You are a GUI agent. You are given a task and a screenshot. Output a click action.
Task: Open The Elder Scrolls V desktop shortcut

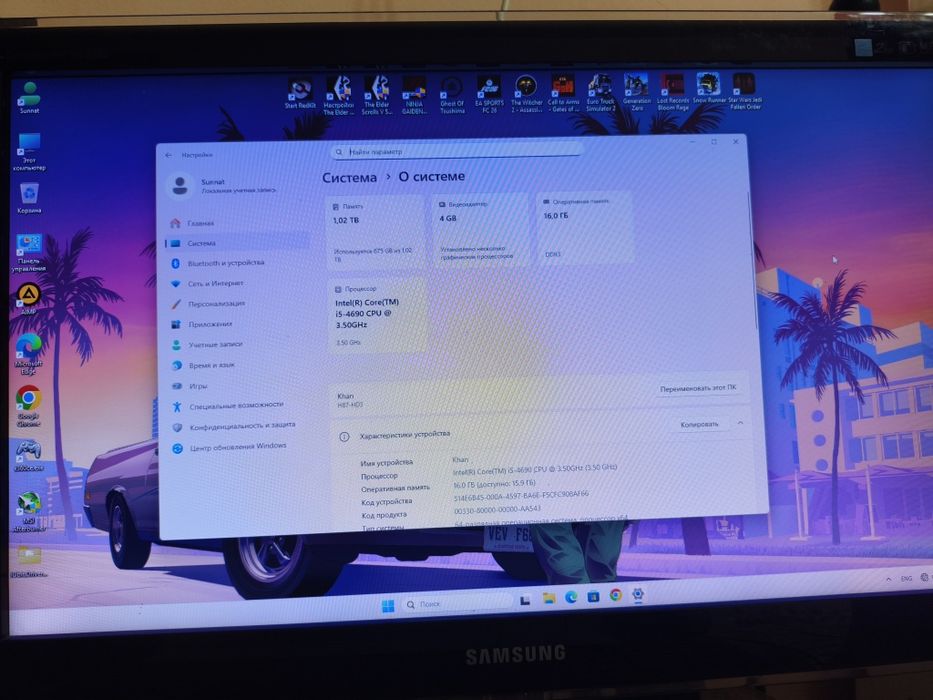[377, 95]
